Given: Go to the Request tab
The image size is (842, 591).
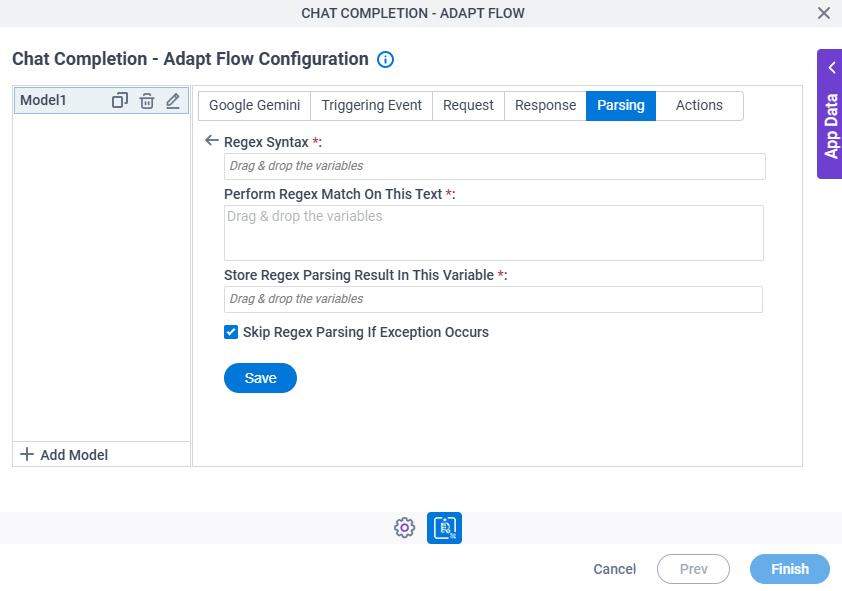Looking at the screenshot, I should [468, 105].
